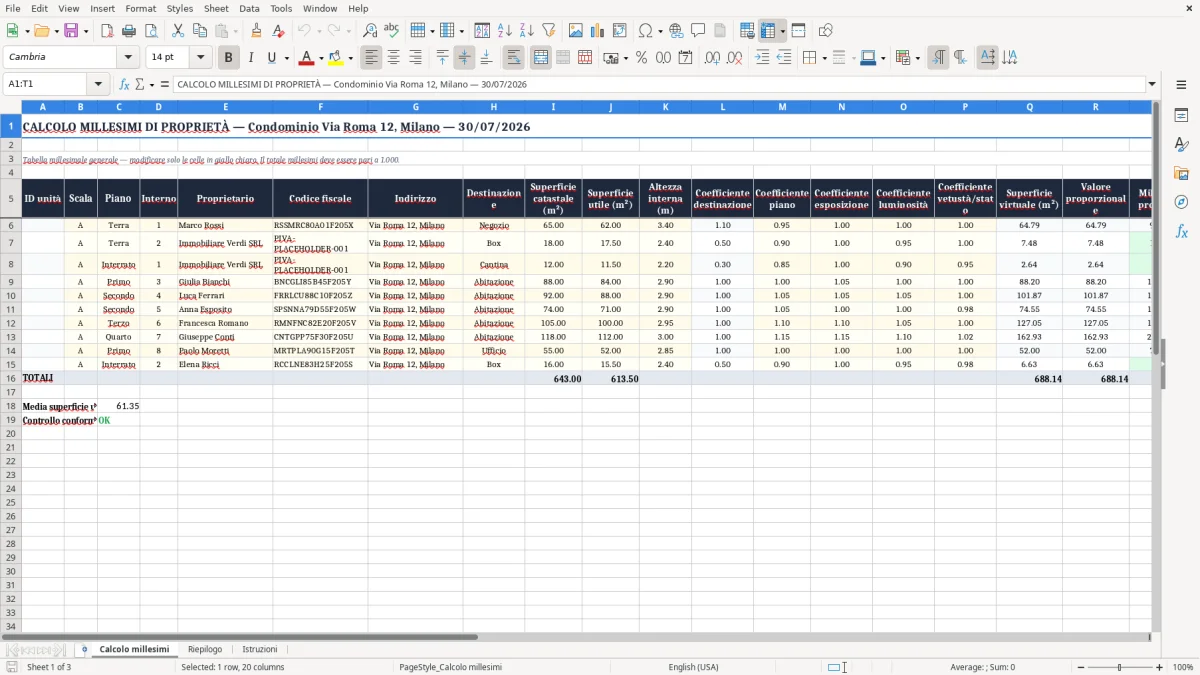Click the zoom in plus button
The height and width of the screenshot is (675, 1200).
[1160, 667]
